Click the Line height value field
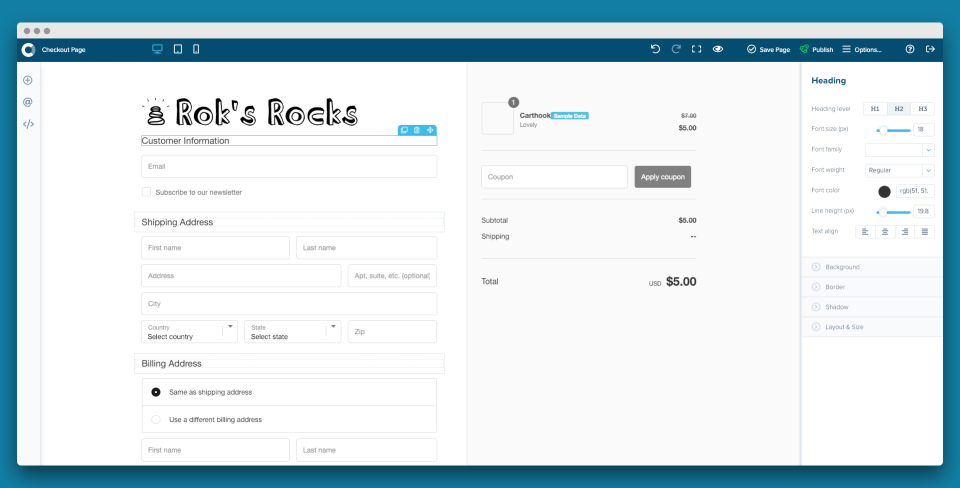The height and width of the screenshot is (488, 960). (924, 212)
